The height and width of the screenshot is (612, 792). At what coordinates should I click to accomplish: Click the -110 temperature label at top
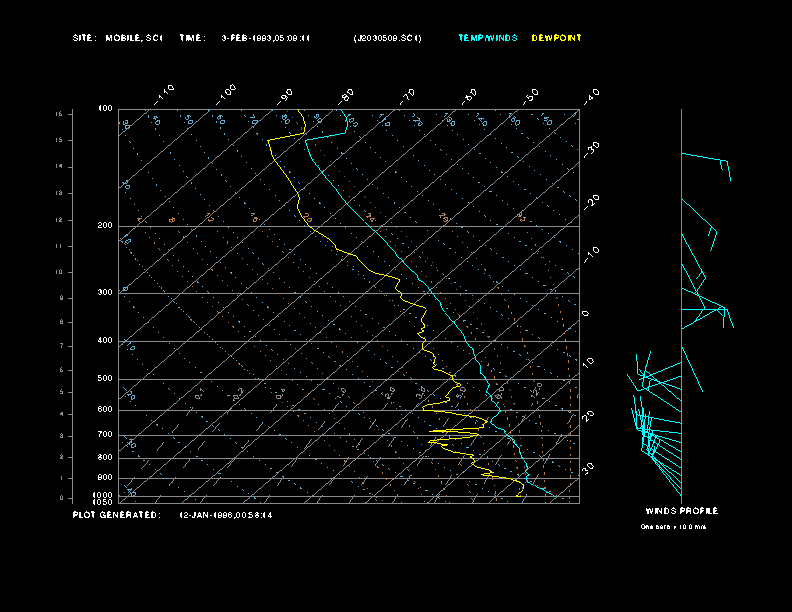166,93
